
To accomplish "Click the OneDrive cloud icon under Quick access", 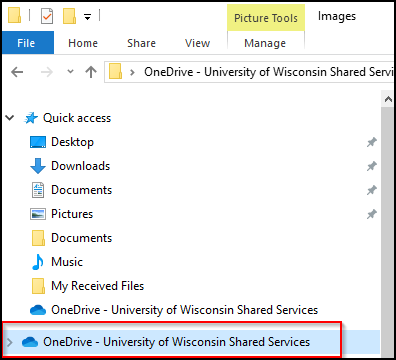I will click(38, 310).
